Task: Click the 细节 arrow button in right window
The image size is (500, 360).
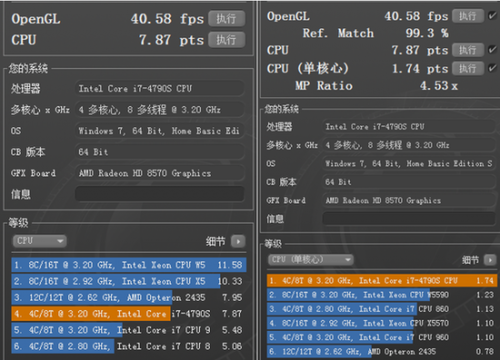Action: [490, 260]
